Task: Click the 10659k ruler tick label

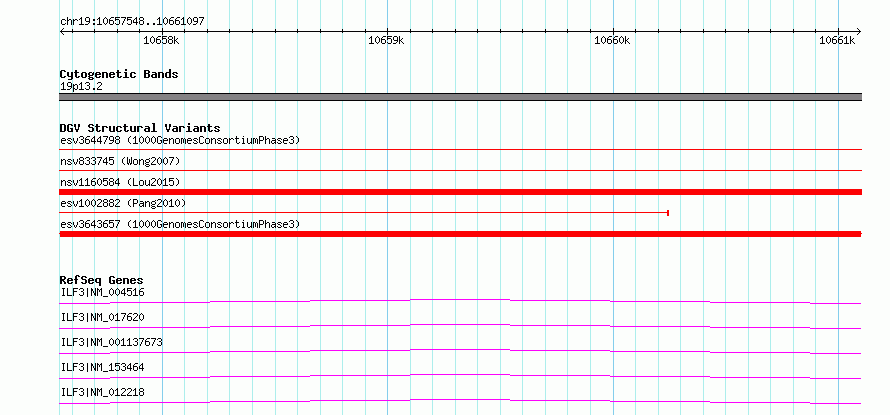Action: point(387,40)
